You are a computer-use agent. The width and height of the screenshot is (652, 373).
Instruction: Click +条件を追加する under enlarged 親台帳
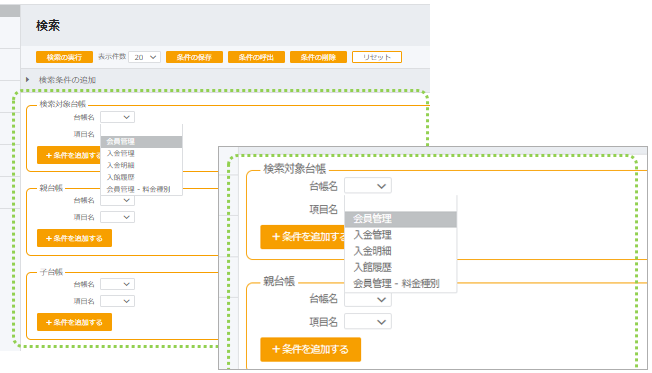[311, 349]
